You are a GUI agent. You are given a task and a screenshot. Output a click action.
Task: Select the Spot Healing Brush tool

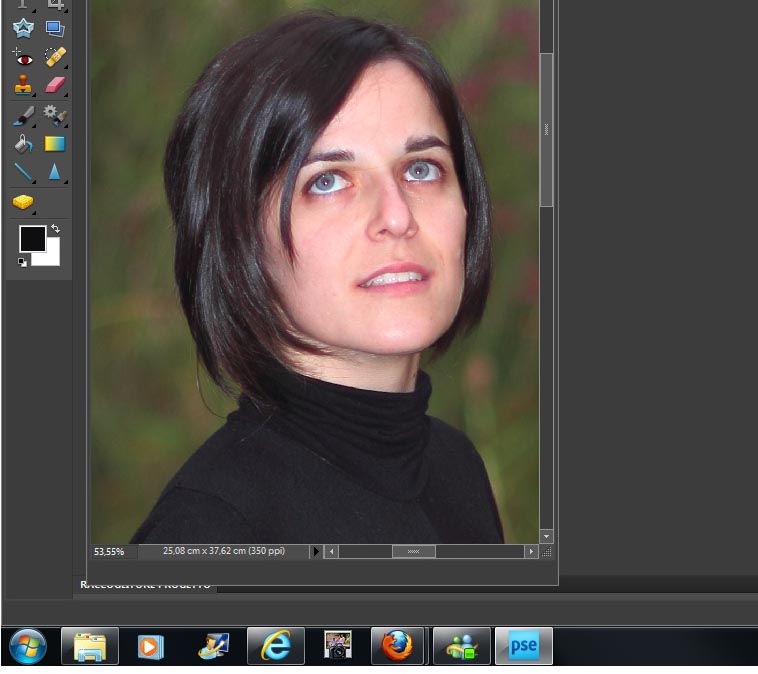pos(55,57)
